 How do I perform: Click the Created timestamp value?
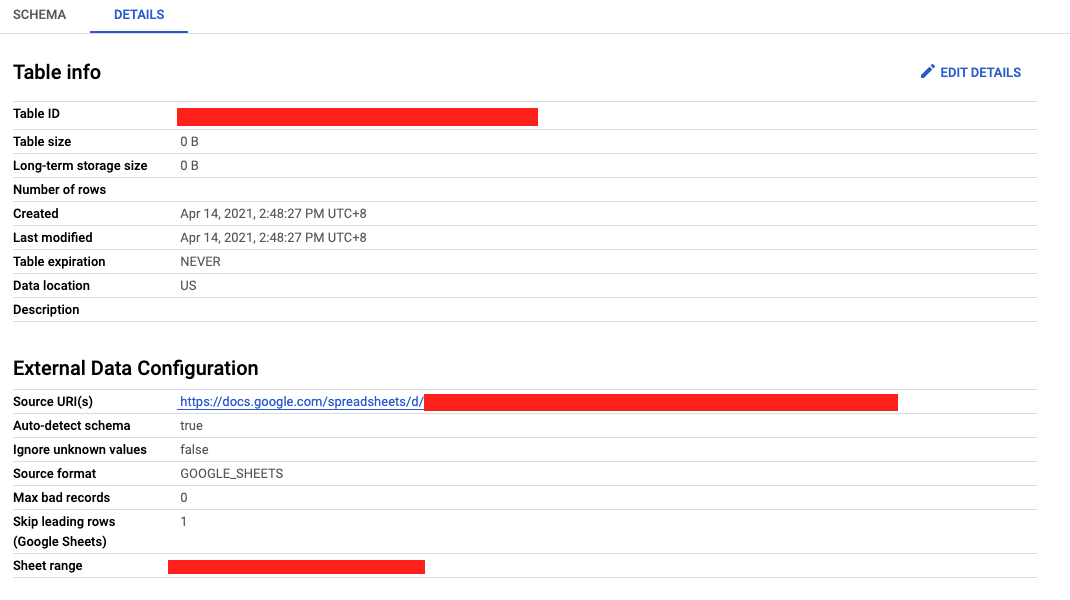273,213
